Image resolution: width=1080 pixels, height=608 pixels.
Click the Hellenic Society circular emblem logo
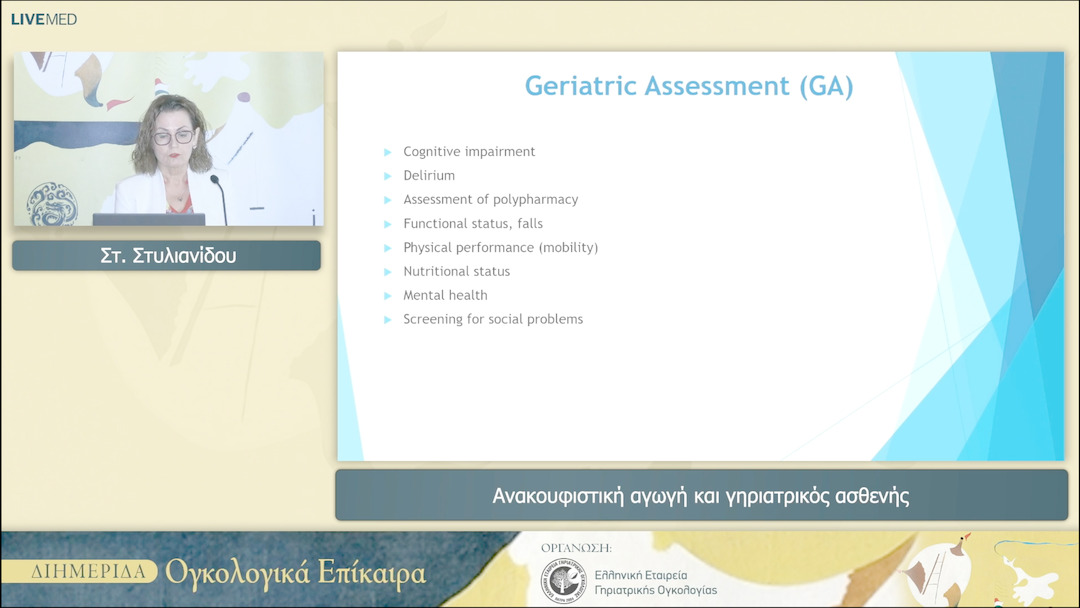coord(562,582)
